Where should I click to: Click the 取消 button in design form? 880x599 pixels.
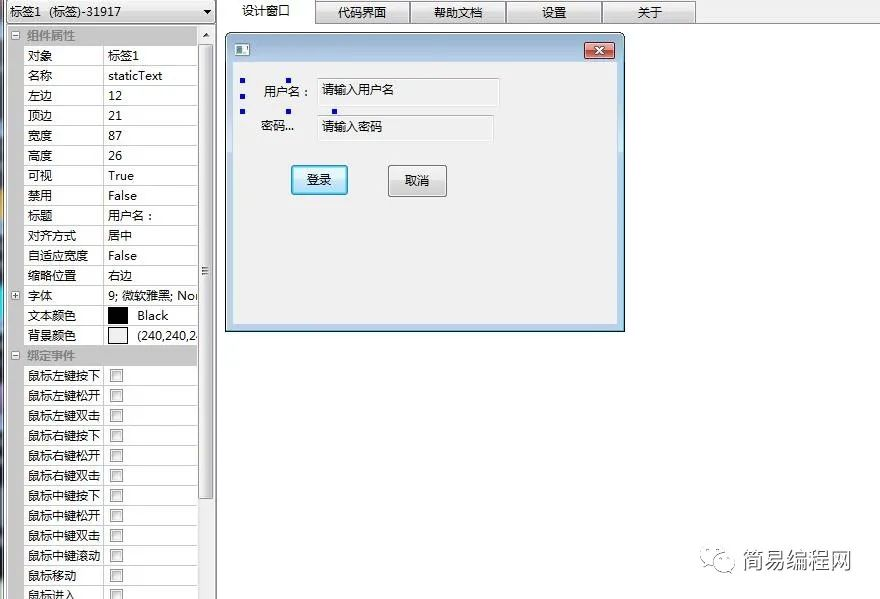coord(417,181)
